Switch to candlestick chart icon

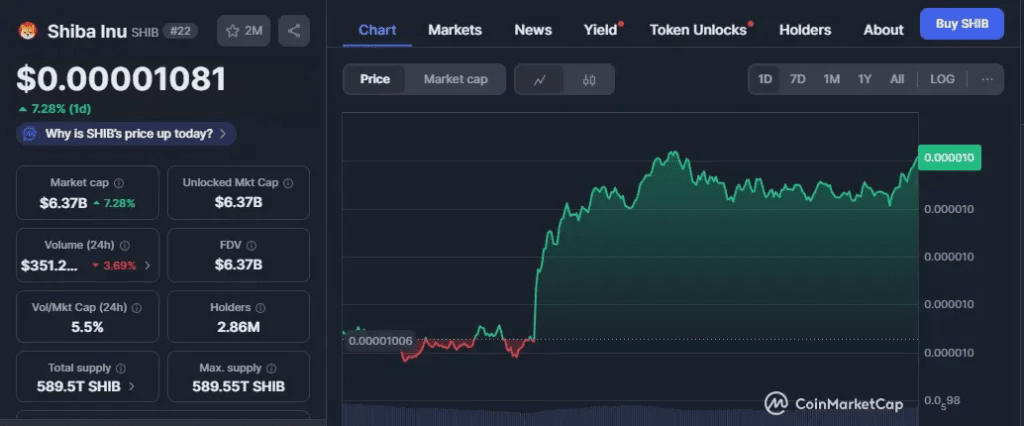589,79
